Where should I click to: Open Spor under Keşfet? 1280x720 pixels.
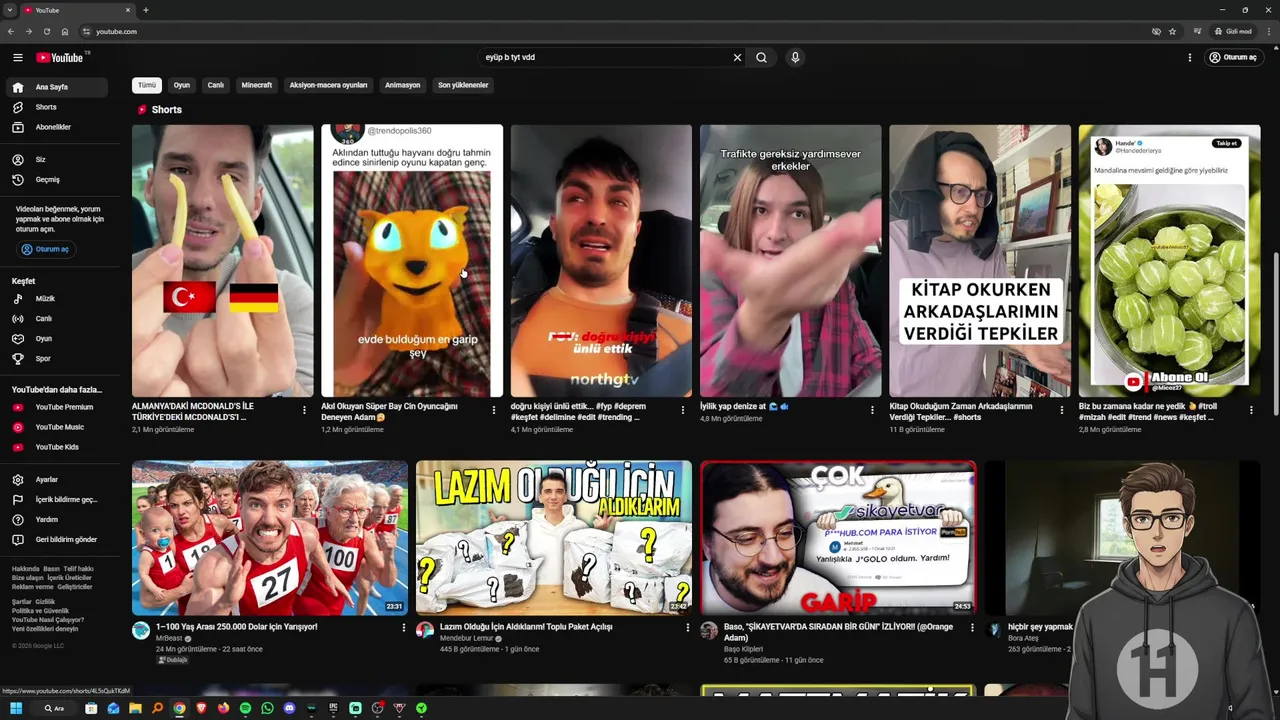(56, 358)
